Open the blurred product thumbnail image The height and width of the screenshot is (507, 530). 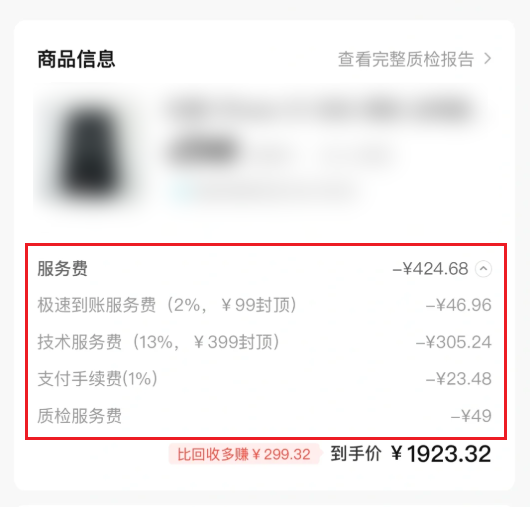point(91,150)
